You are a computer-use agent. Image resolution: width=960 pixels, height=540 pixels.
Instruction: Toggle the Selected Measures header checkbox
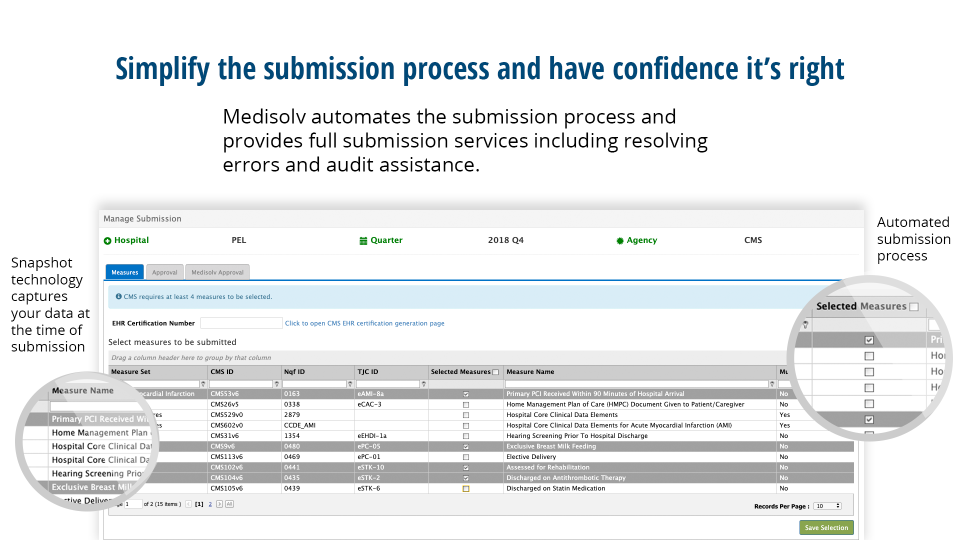click(x=496, y=372)
